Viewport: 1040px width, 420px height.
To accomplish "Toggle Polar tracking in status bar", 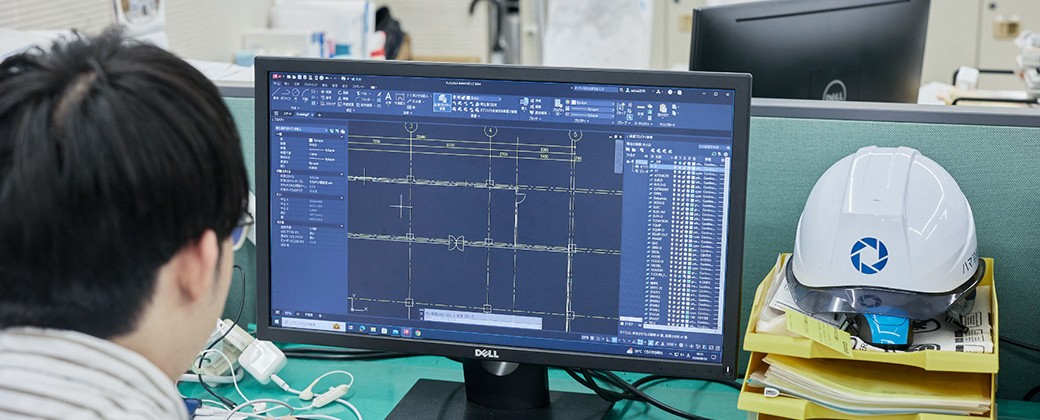I will coord(614,340).
